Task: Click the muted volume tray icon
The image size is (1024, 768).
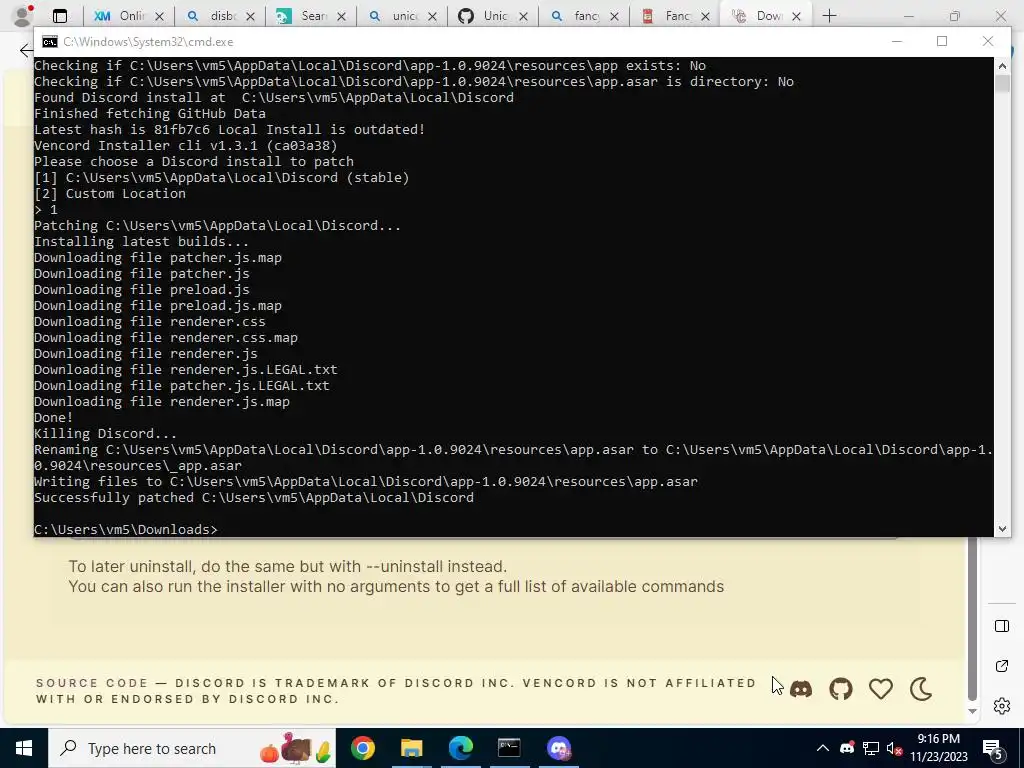Action: (895, 748)
